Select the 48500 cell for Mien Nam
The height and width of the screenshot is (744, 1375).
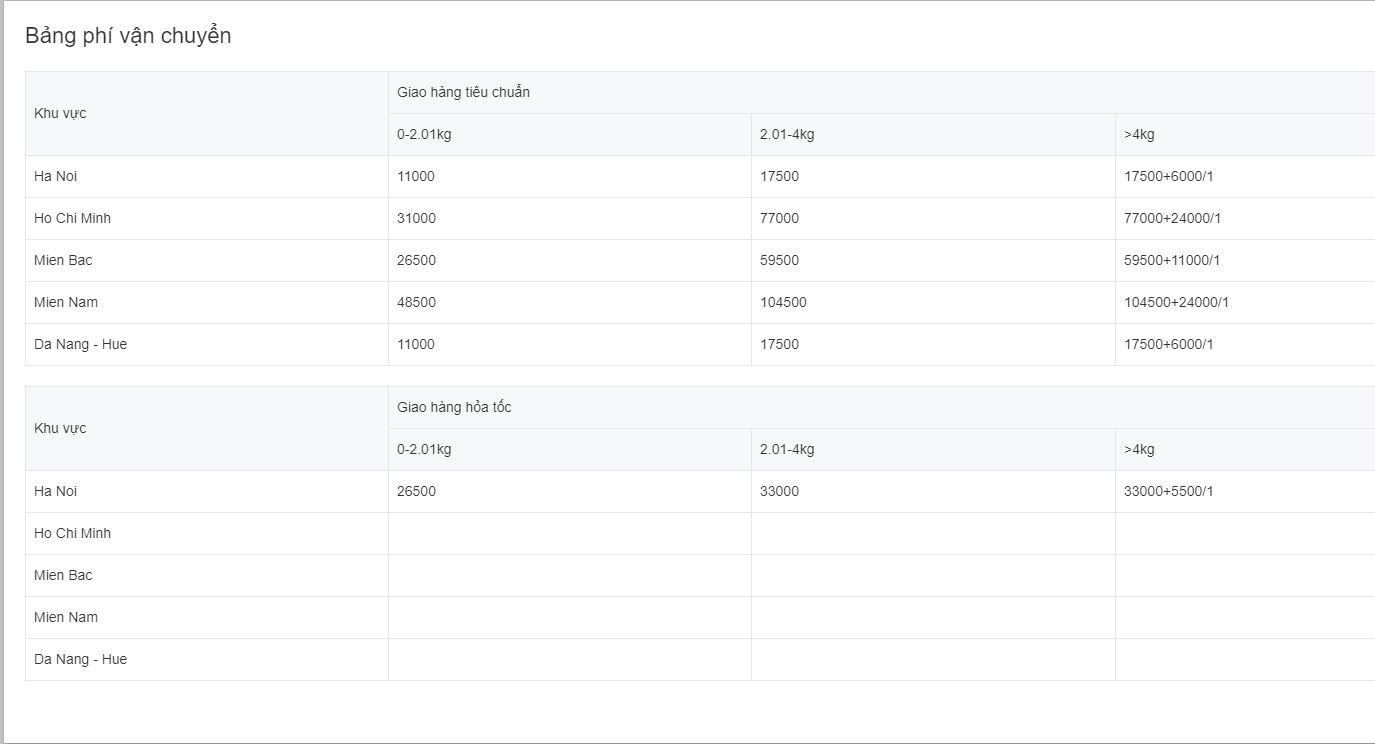click(x=416, y=302)
